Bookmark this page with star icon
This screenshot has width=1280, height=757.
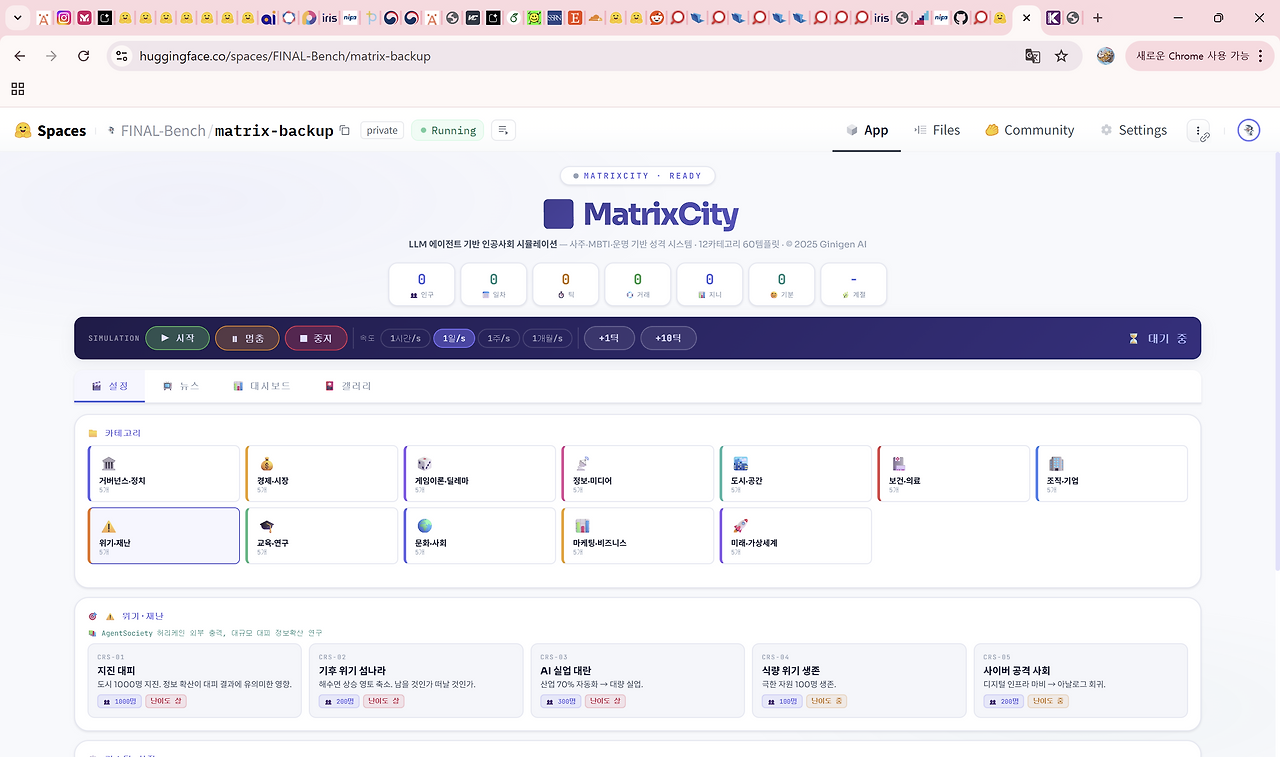(1062, 56)
